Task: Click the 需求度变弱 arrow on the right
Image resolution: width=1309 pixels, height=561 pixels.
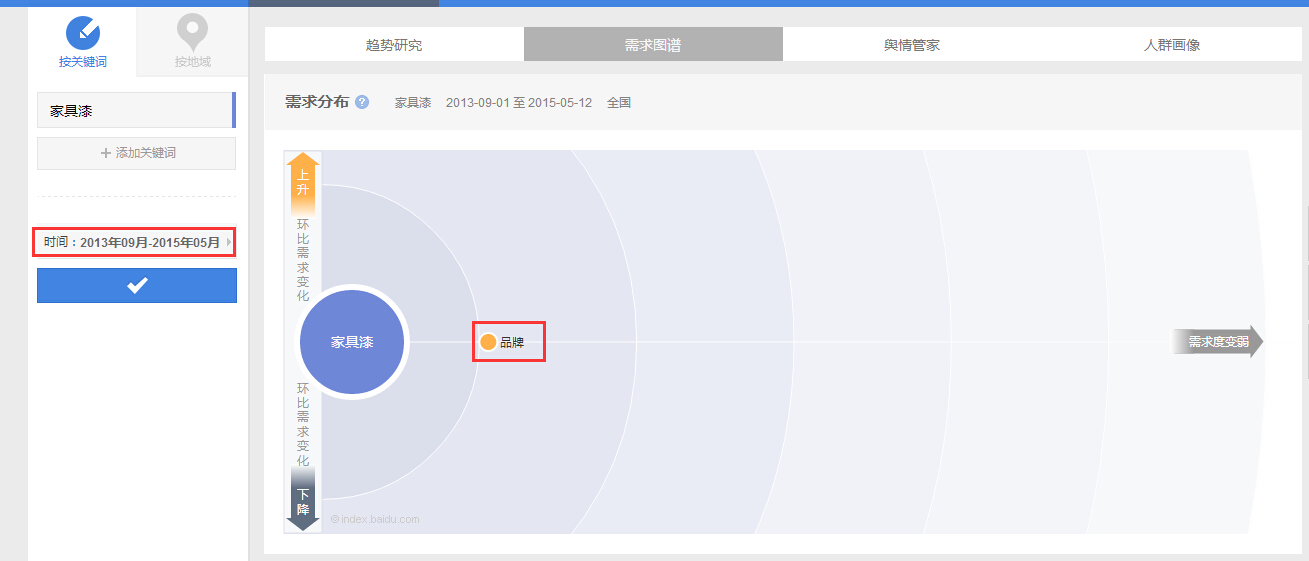Action: coord(1218,342)
